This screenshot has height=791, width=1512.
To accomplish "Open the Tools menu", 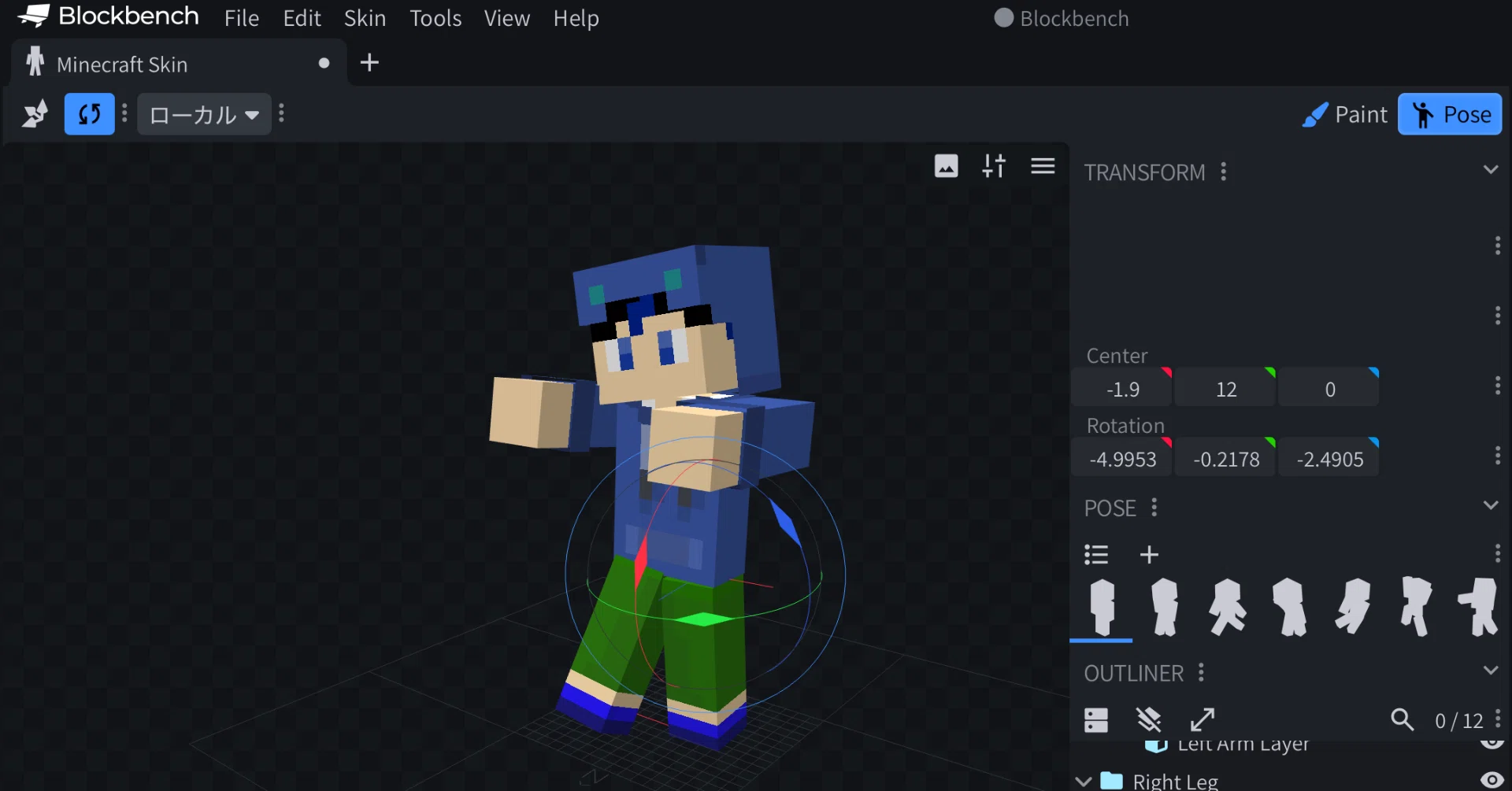I will click(435, 18).
